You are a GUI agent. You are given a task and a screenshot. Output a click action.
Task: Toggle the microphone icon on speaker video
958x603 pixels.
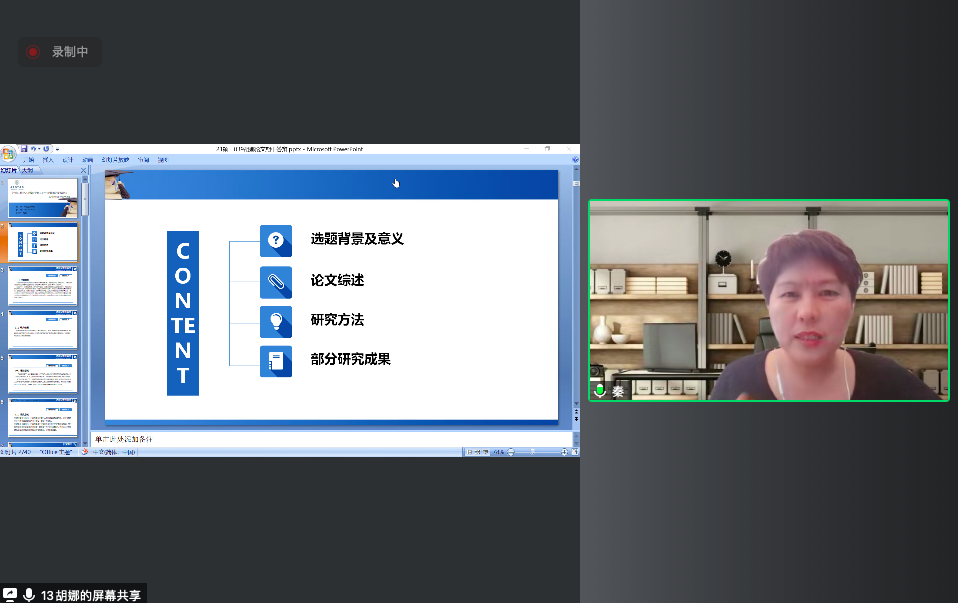(x=600, y=391)
